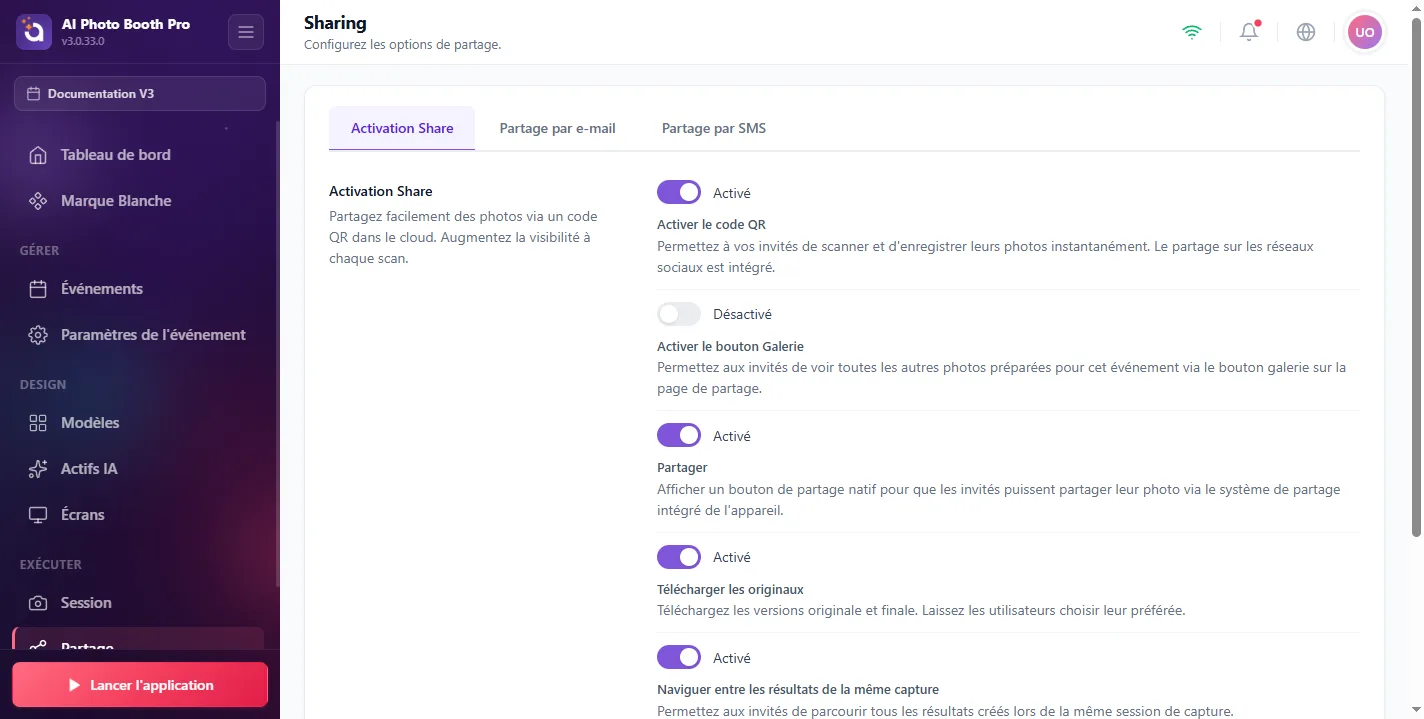Click Configurez les options de partage subtitle

pyautogui.click(x=402, y=45)
